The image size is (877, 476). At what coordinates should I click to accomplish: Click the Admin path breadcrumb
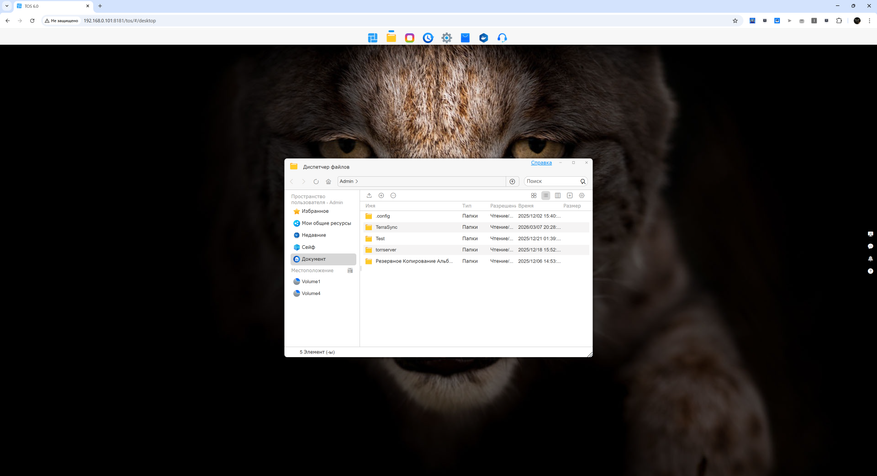coord(346,181)
